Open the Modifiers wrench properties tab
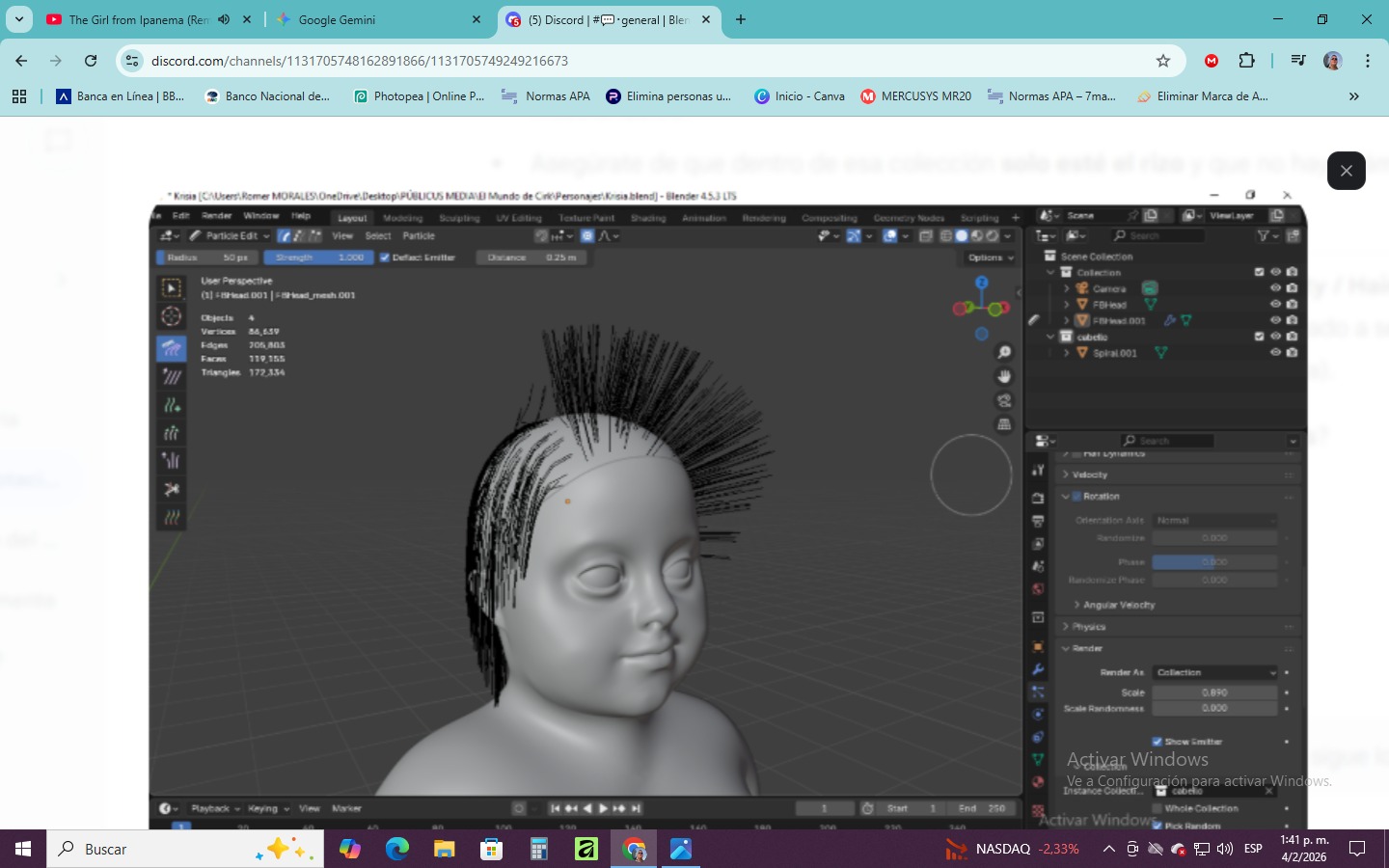 tap(1038, 669)
